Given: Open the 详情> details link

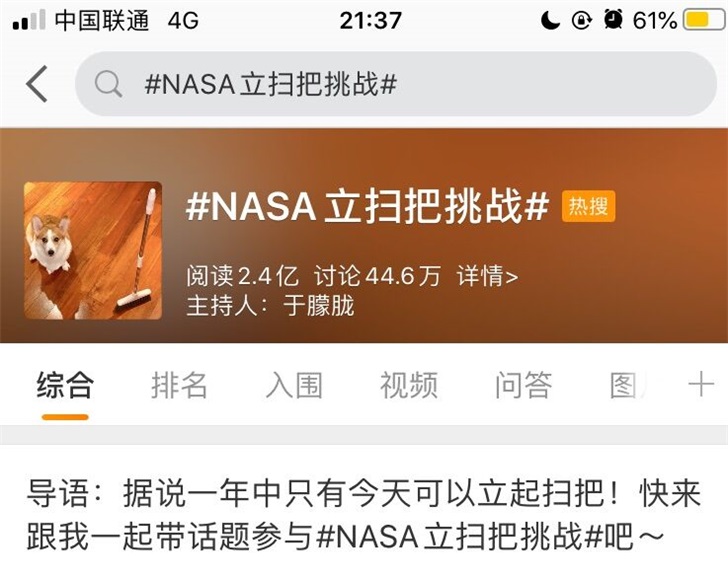Looking at the screenshot, I should 487,276.
